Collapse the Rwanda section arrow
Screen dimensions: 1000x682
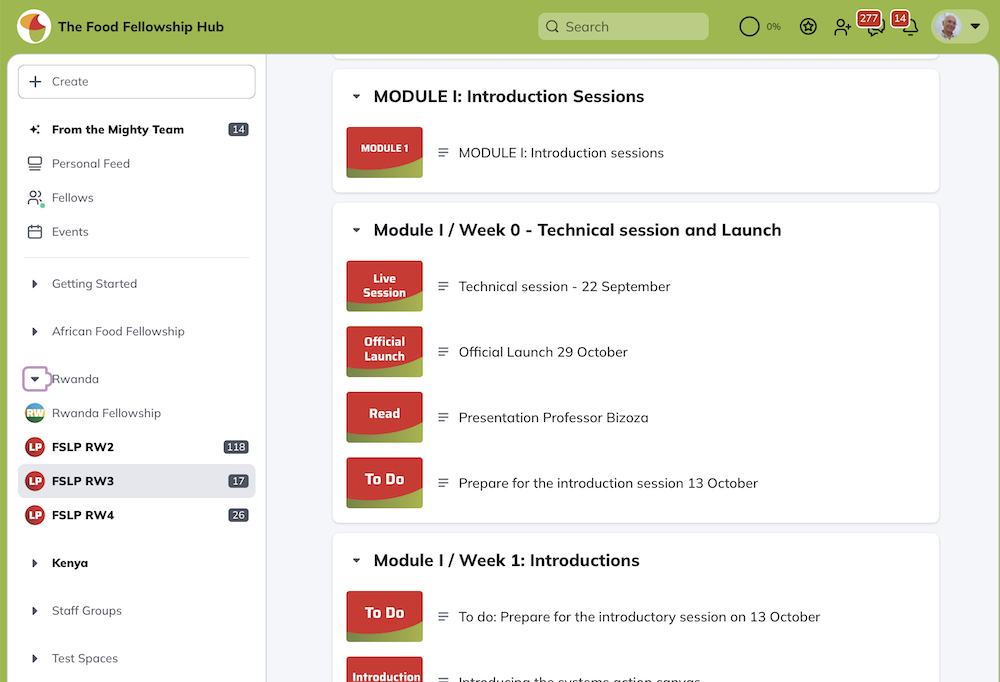pyautogui.click(x=35, y=379)
